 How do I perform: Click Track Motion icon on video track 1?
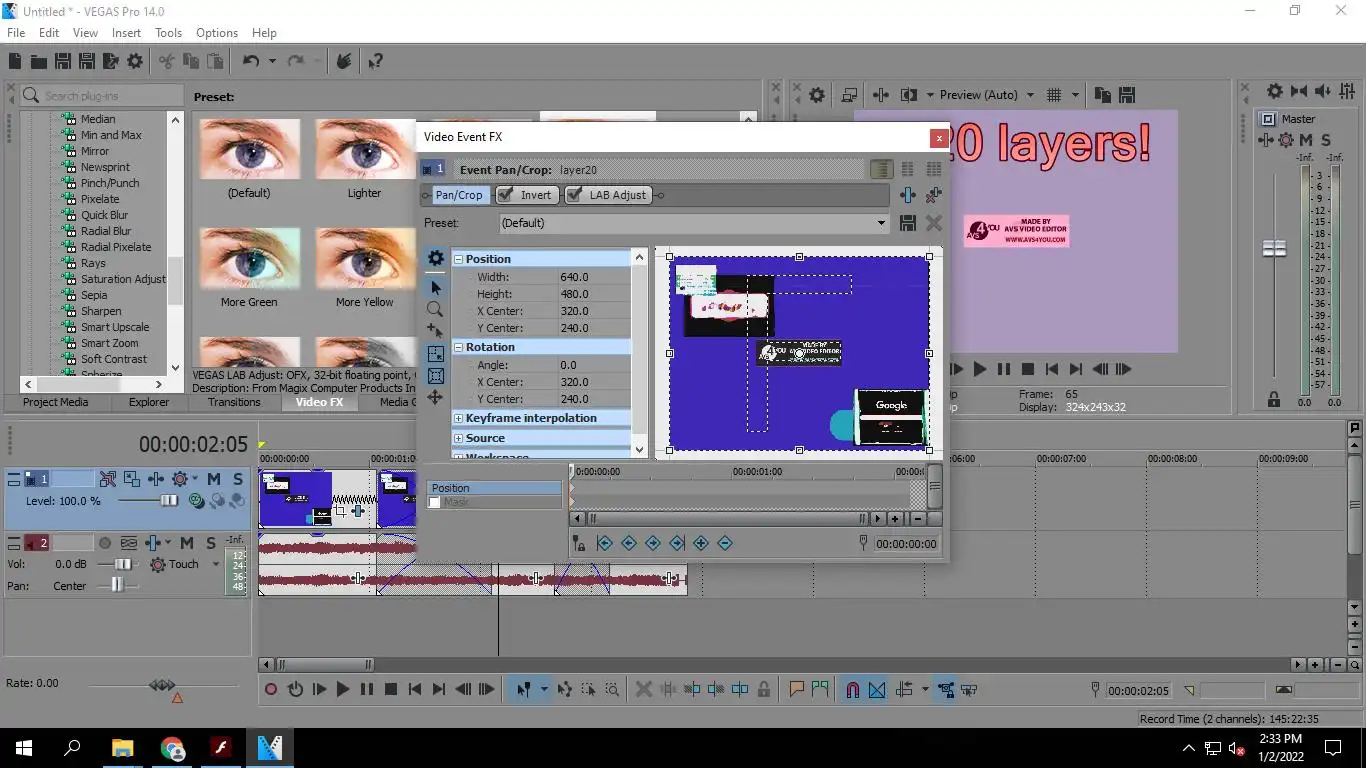click(132, 480)
